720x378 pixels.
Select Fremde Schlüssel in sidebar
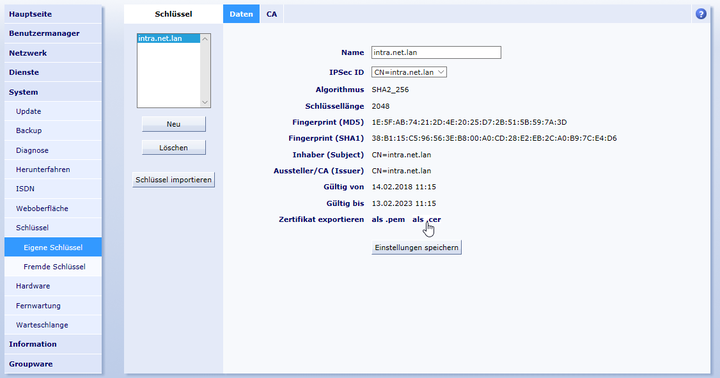(x=53, y=266)
